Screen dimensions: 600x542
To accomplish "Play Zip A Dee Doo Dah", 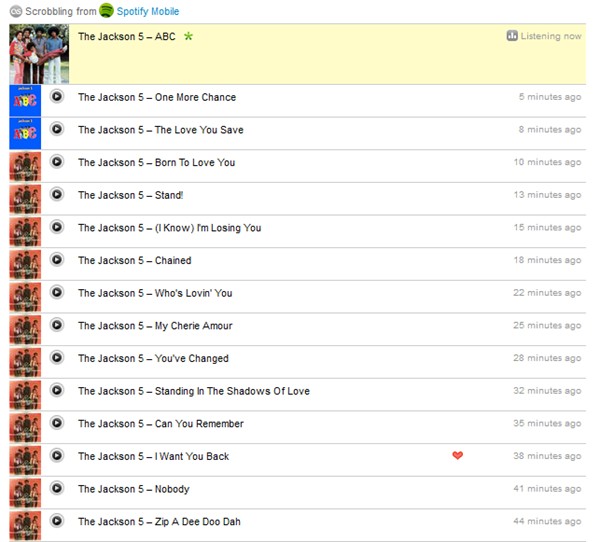I will coord(57,521).
